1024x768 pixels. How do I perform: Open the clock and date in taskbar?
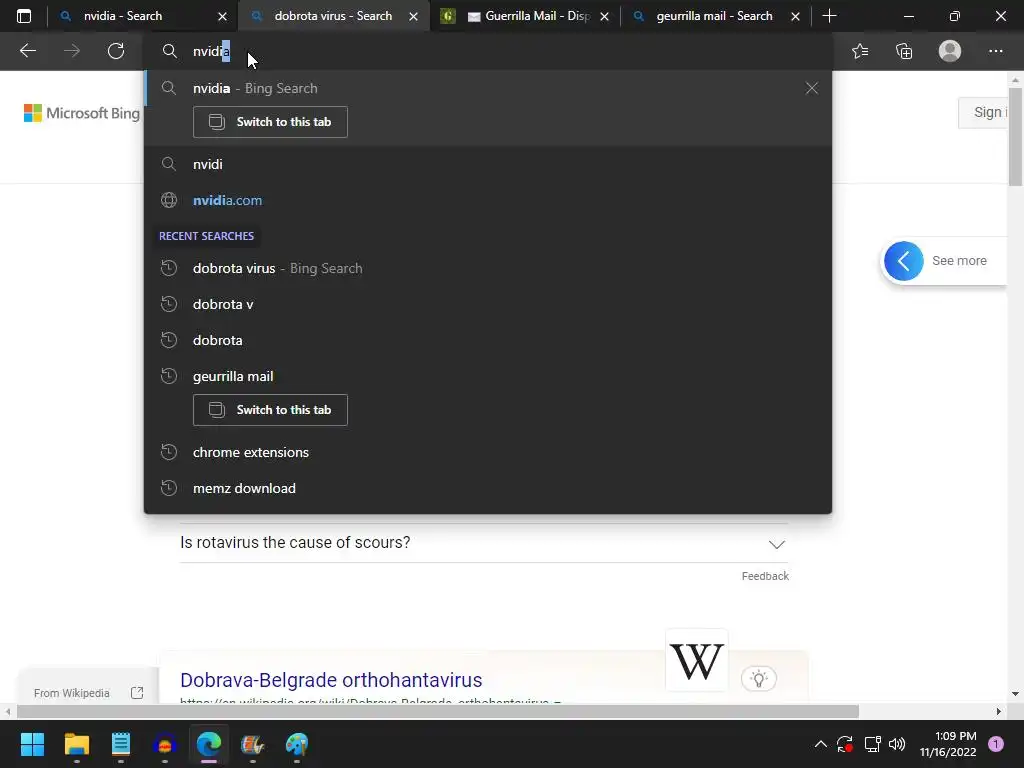(x=948, y=744)
